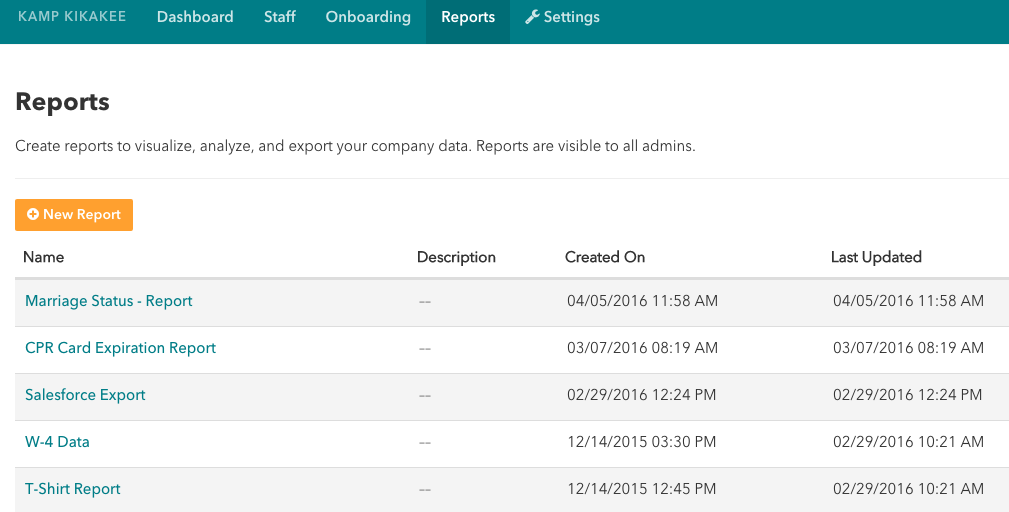This screenshot has width=1009, height=512.
Task: Click Salesforce Export's created date 02/29/2016 12:24 PM
Action: (x=642, y=395)
